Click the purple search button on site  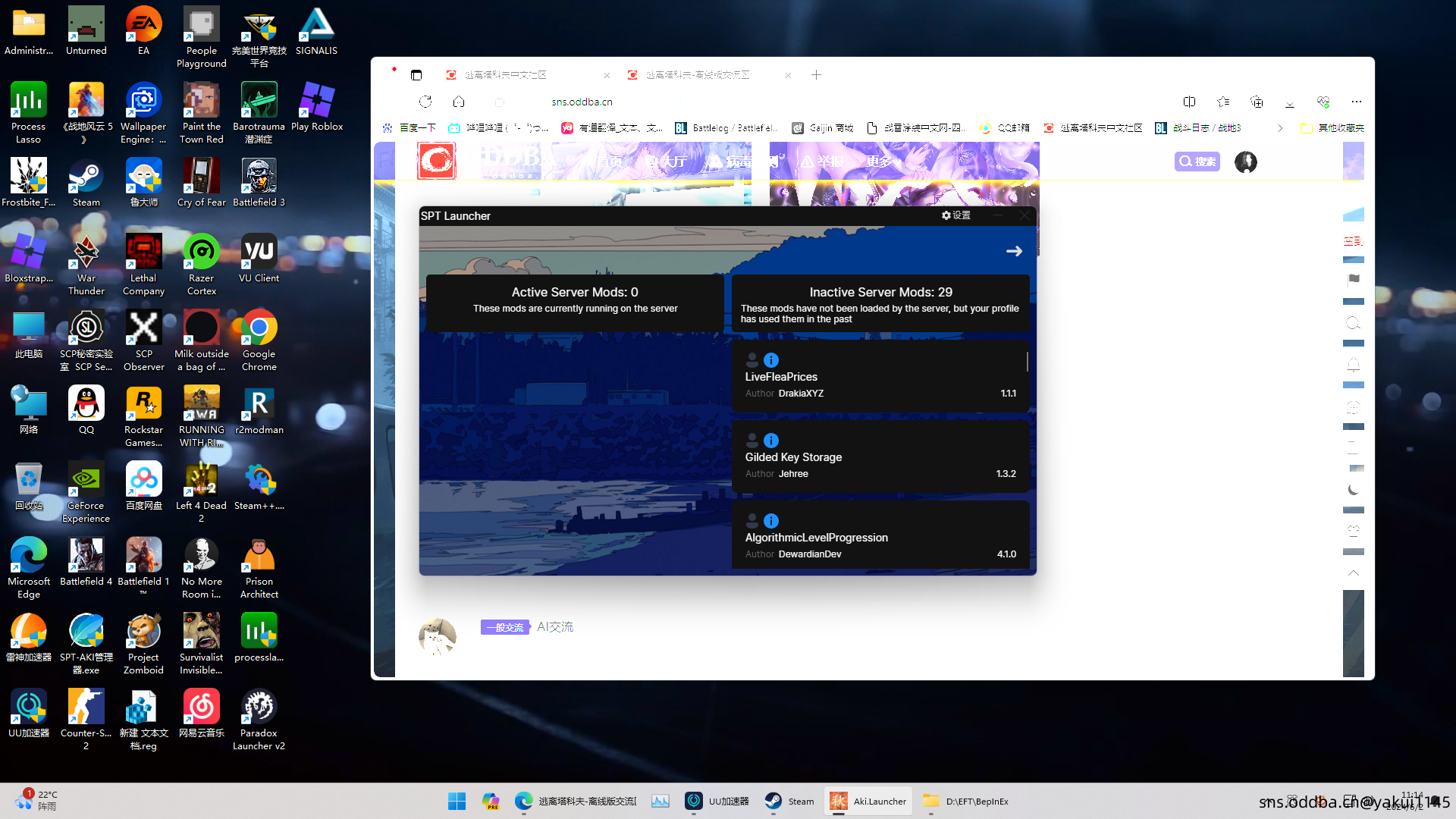1197,162
